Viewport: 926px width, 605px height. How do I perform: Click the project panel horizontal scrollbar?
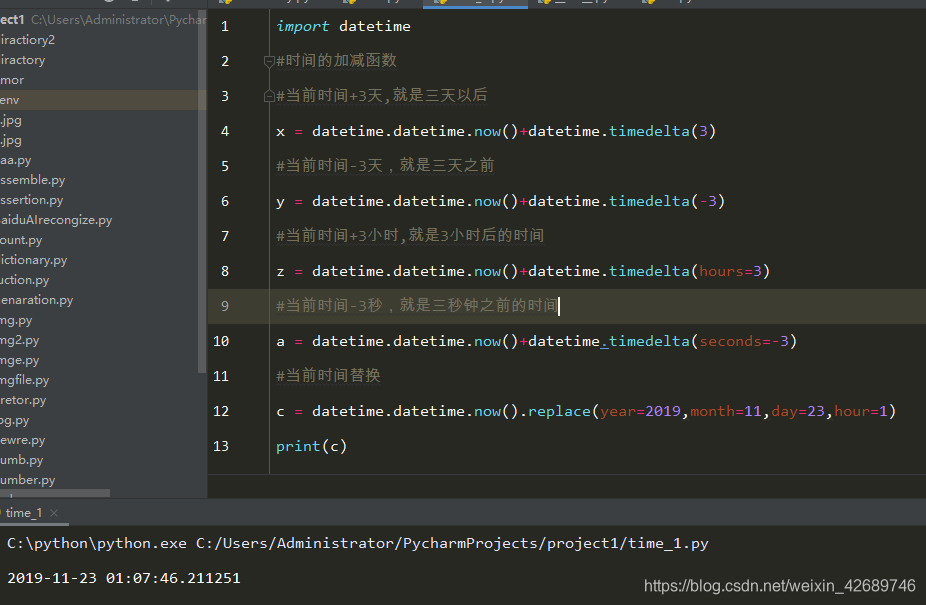click(55, 493)
